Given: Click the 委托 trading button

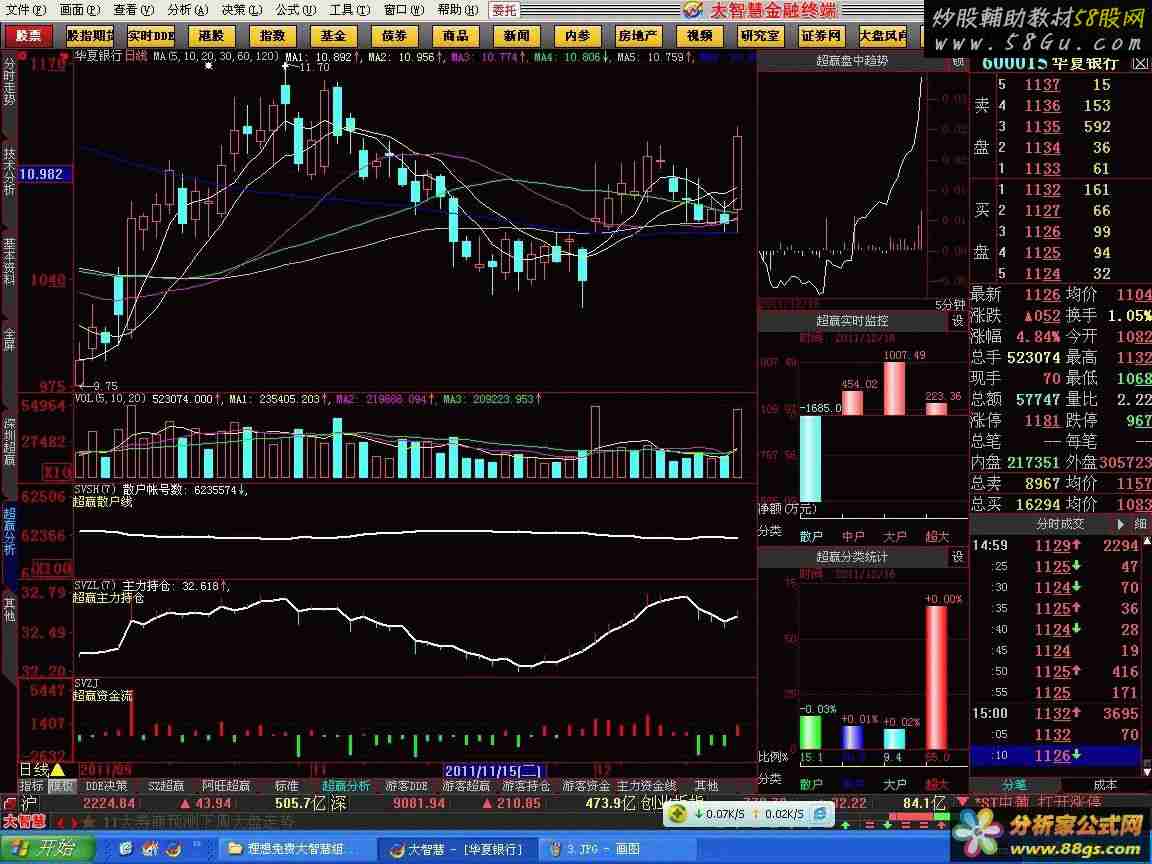Looking at the screenshot, I should point(504,10).
